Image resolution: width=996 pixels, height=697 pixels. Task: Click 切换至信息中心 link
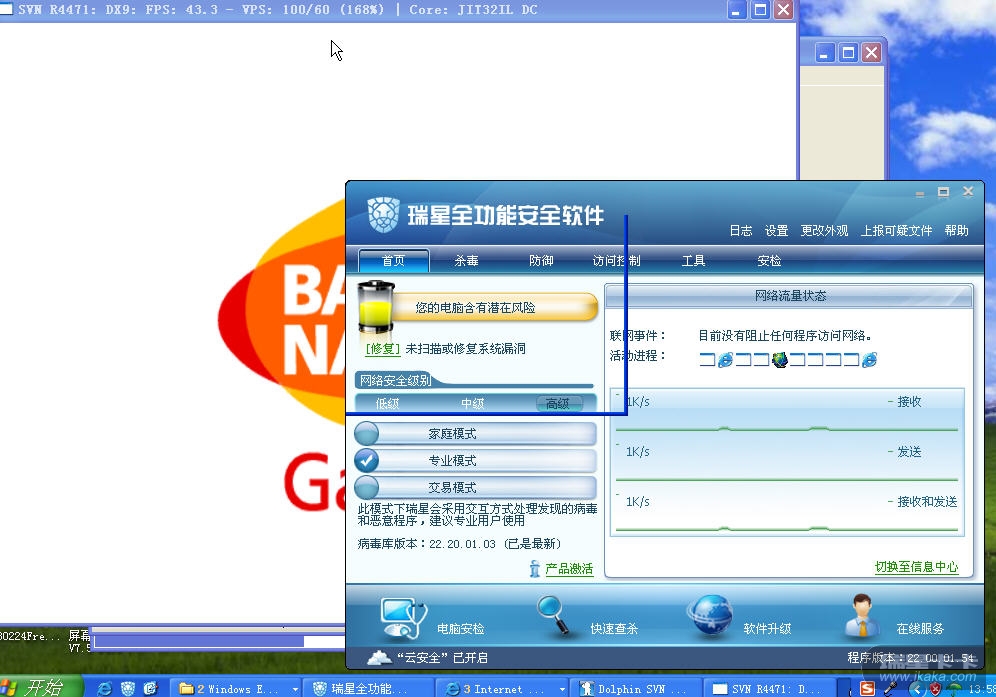click(917, 567)
